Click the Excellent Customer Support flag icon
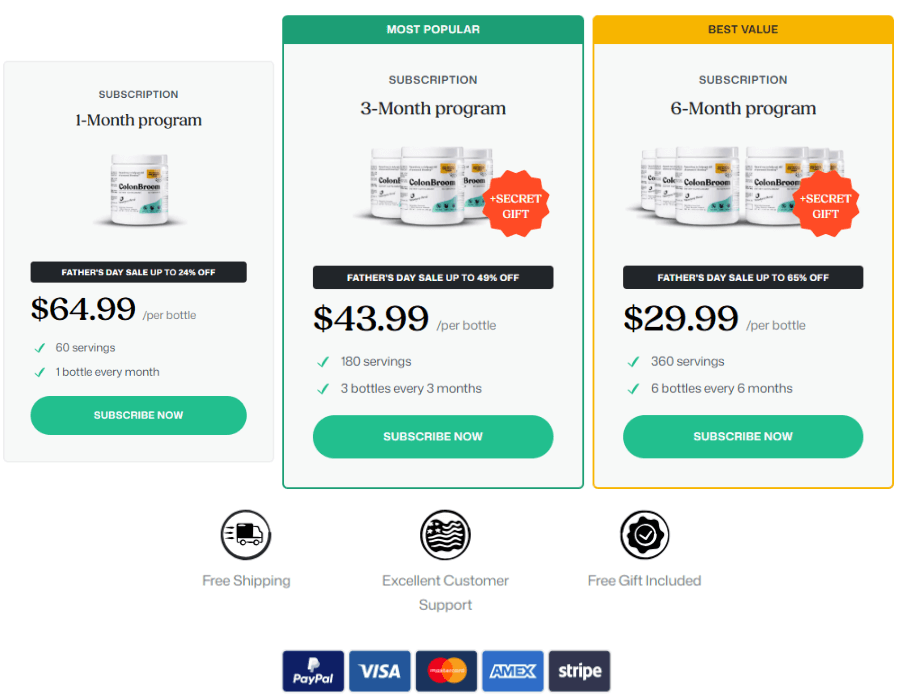The image size is (900, 700). 445,535
